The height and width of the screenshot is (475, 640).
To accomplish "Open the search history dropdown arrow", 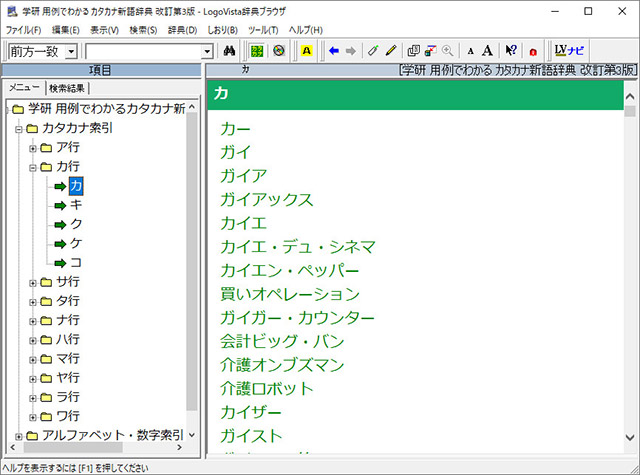I will [x=207, y=52].
